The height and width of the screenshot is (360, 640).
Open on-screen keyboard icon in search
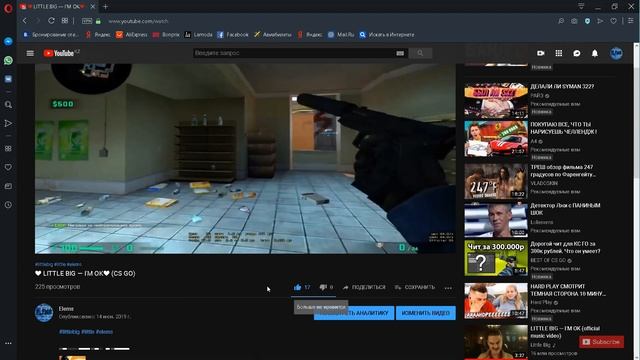coord(400,53)
